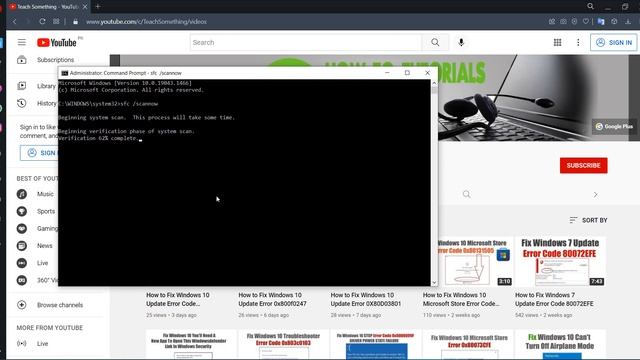Screen dimensions: 640x360
Task: Start voice search with the microphone
Action: (x=461, y=42)
